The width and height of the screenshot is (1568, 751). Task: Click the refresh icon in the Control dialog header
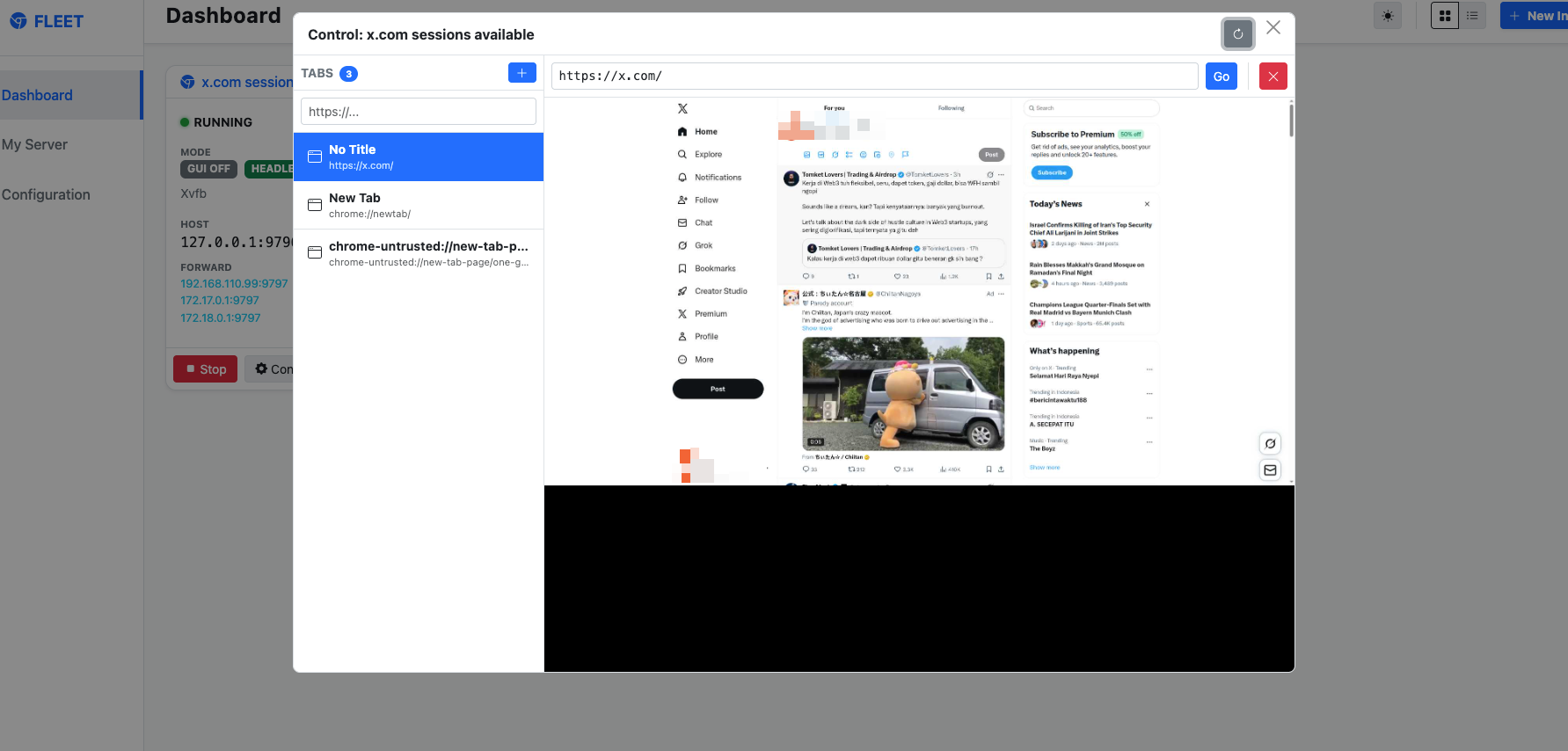tap(1237, 34)
